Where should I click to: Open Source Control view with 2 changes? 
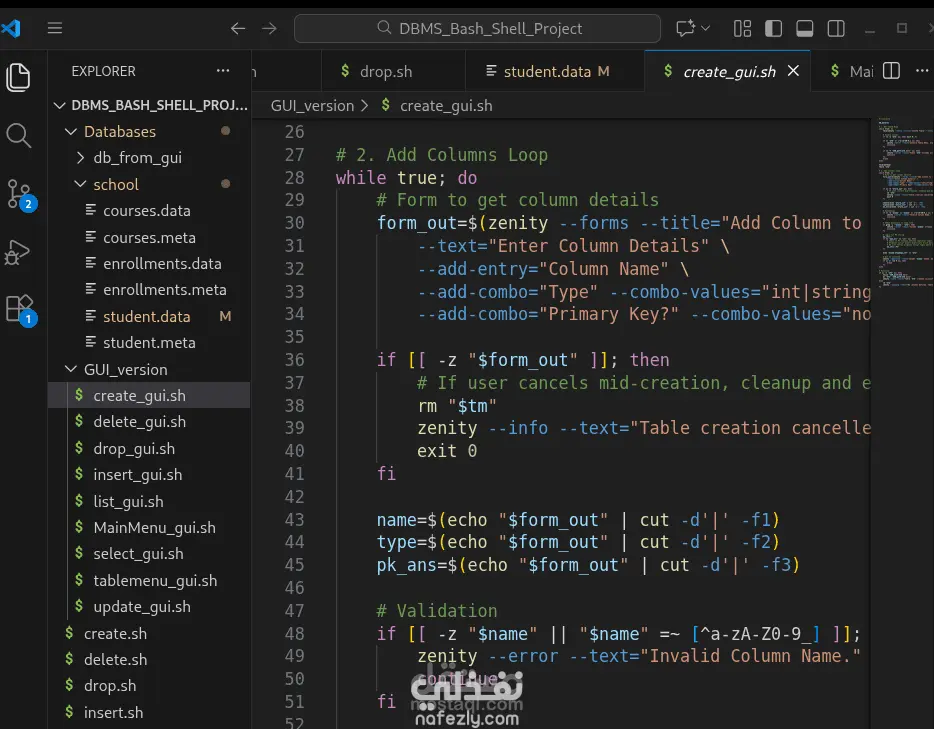19,194
